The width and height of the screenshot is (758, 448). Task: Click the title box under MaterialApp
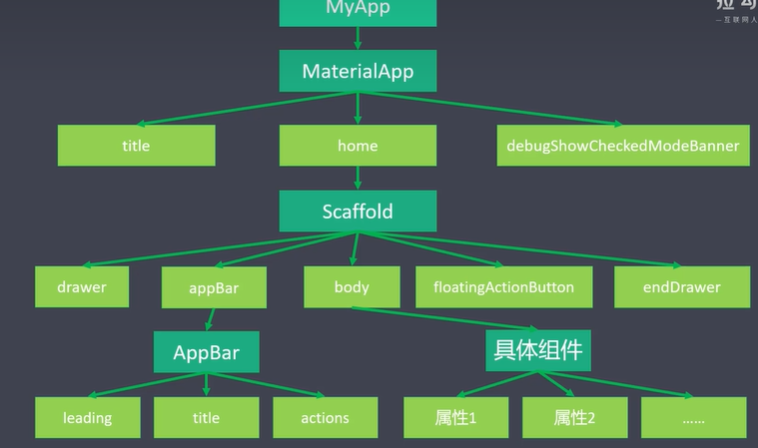click(x=136, y=146)
